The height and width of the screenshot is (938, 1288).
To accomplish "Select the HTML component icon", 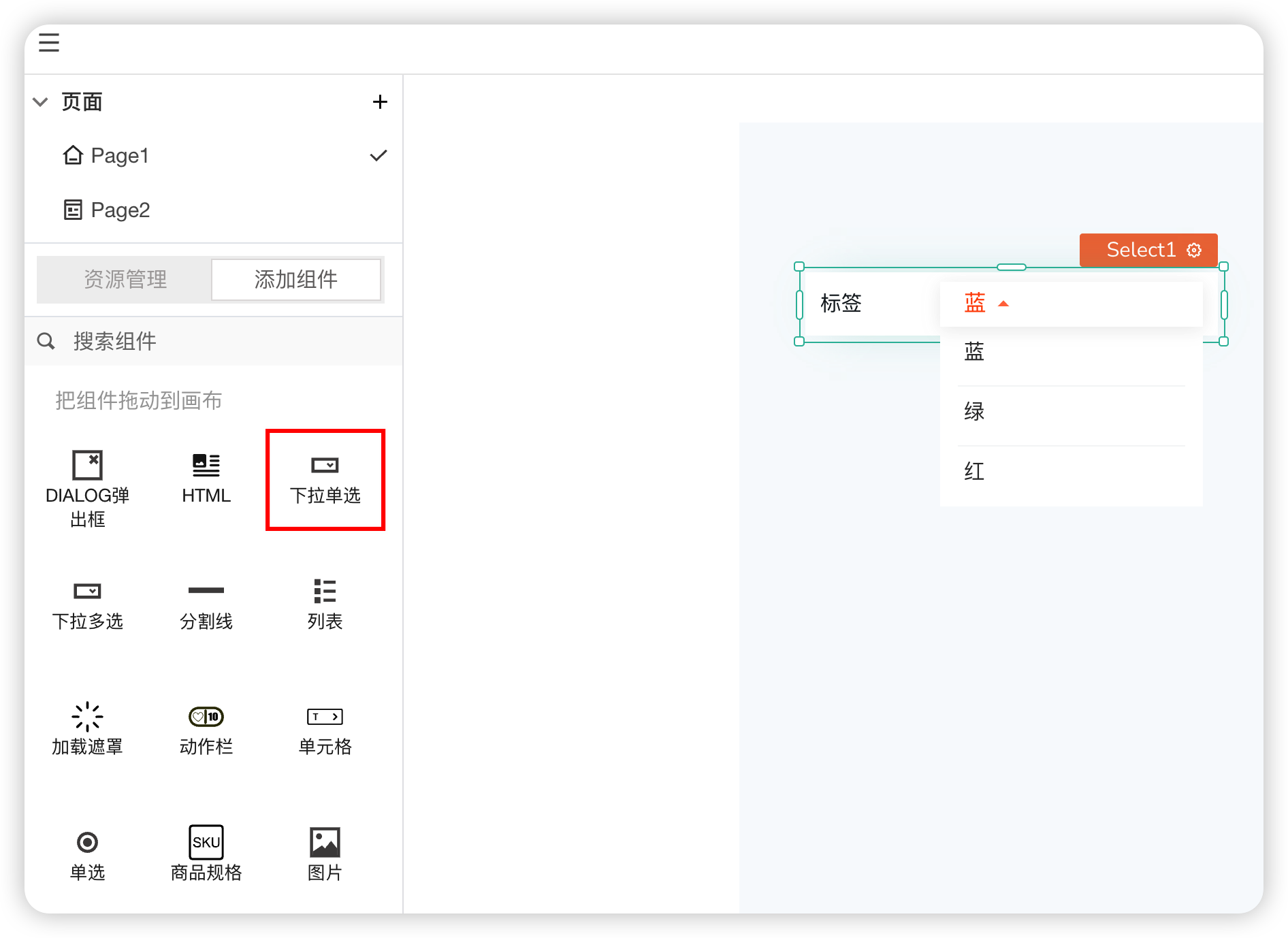I will [206, 466].
